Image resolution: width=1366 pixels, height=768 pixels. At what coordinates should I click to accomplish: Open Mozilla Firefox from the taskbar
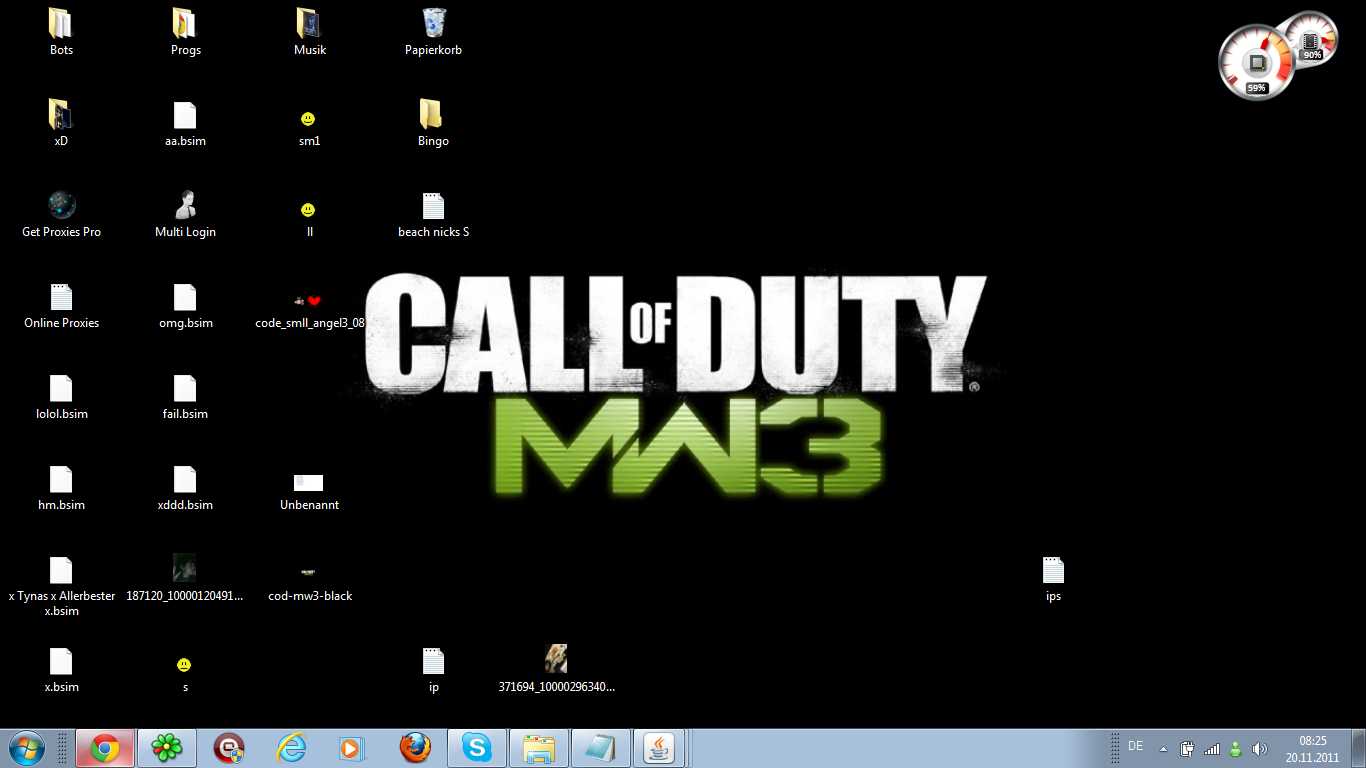pos(415,748)
